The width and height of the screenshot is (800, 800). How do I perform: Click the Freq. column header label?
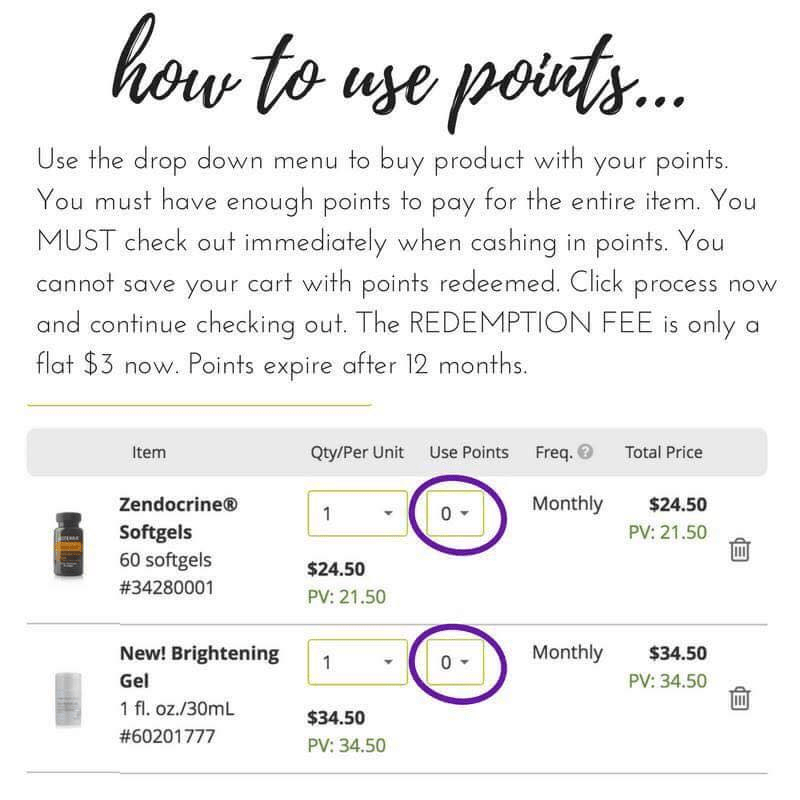pos(554,452)
